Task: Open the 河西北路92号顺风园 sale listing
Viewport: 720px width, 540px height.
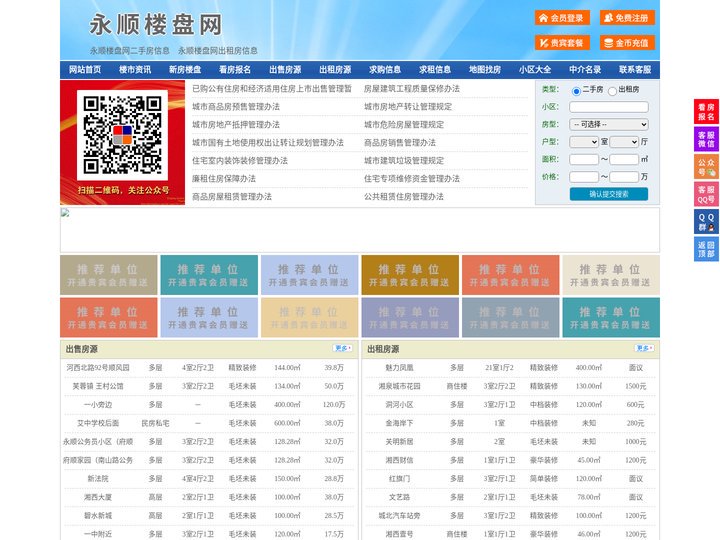Action: click(98, 368)
